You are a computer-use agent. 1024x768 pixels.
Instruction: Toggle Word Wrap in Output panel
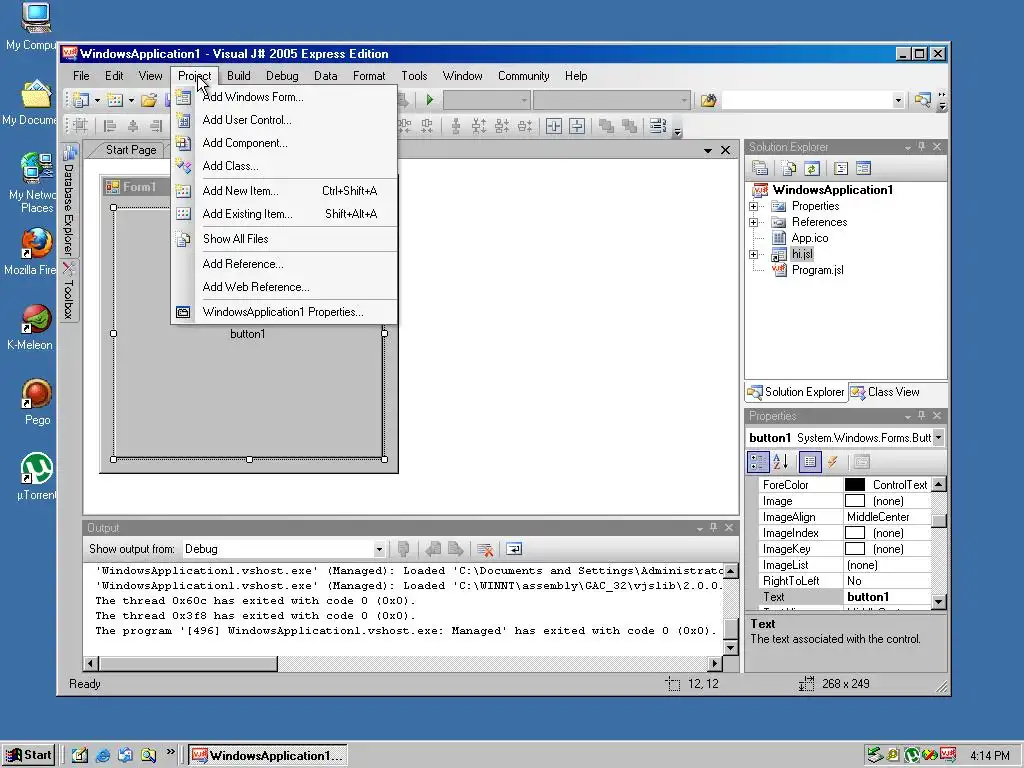[514, 549]
